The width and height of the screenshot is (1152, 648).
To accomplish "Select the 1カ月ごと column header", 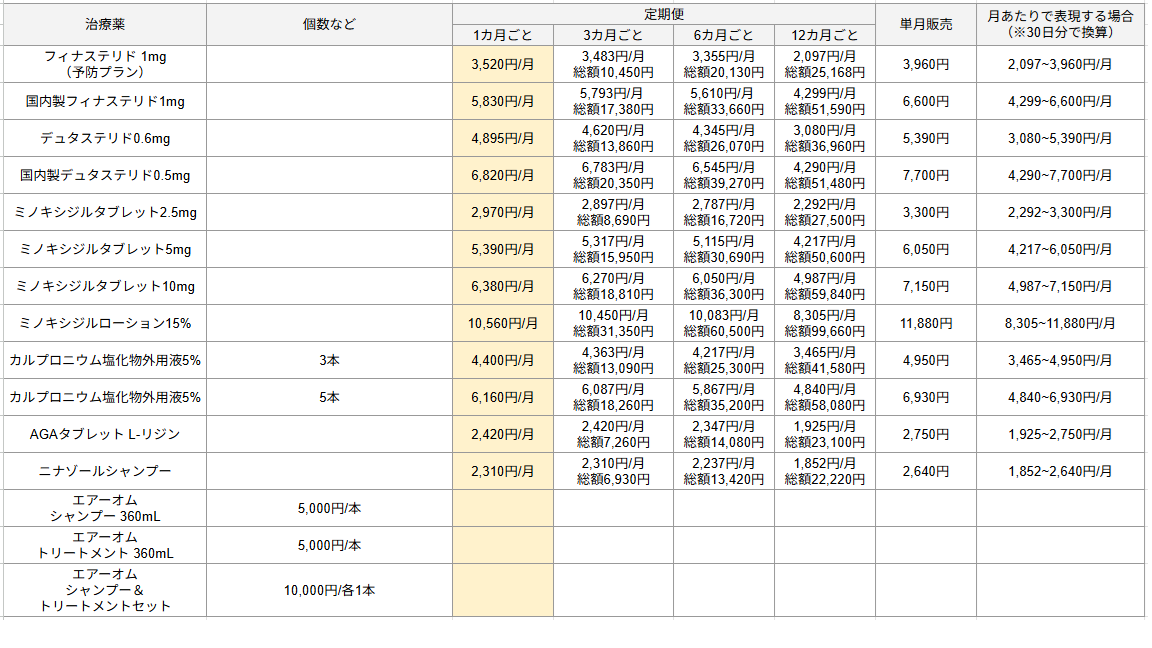I will pyautogui.click(x=503, y=35).
